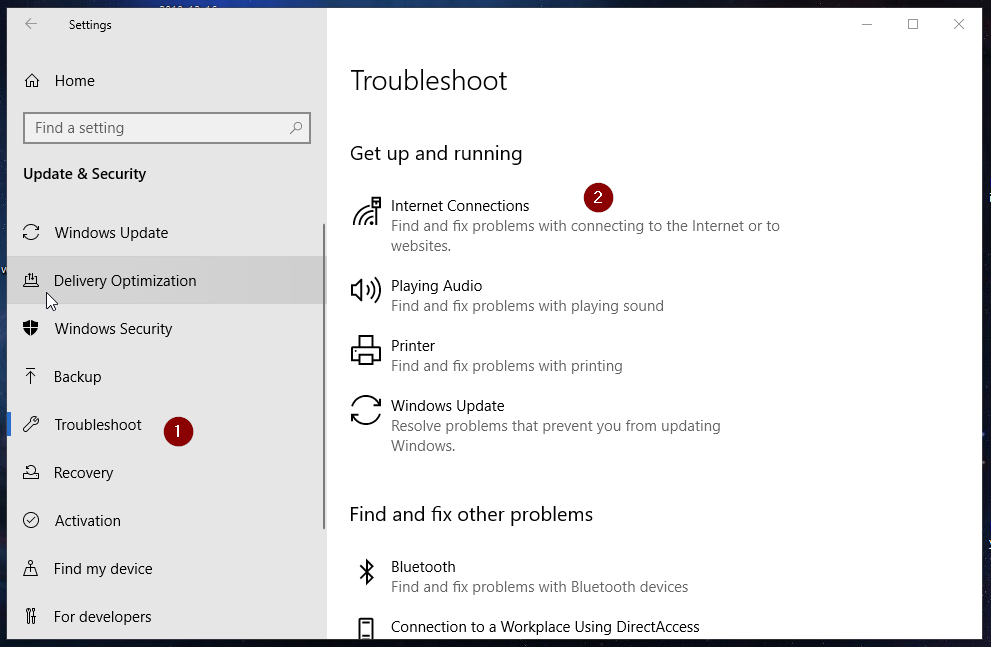Click the Backup up-arrow icon

click(30, 377)
